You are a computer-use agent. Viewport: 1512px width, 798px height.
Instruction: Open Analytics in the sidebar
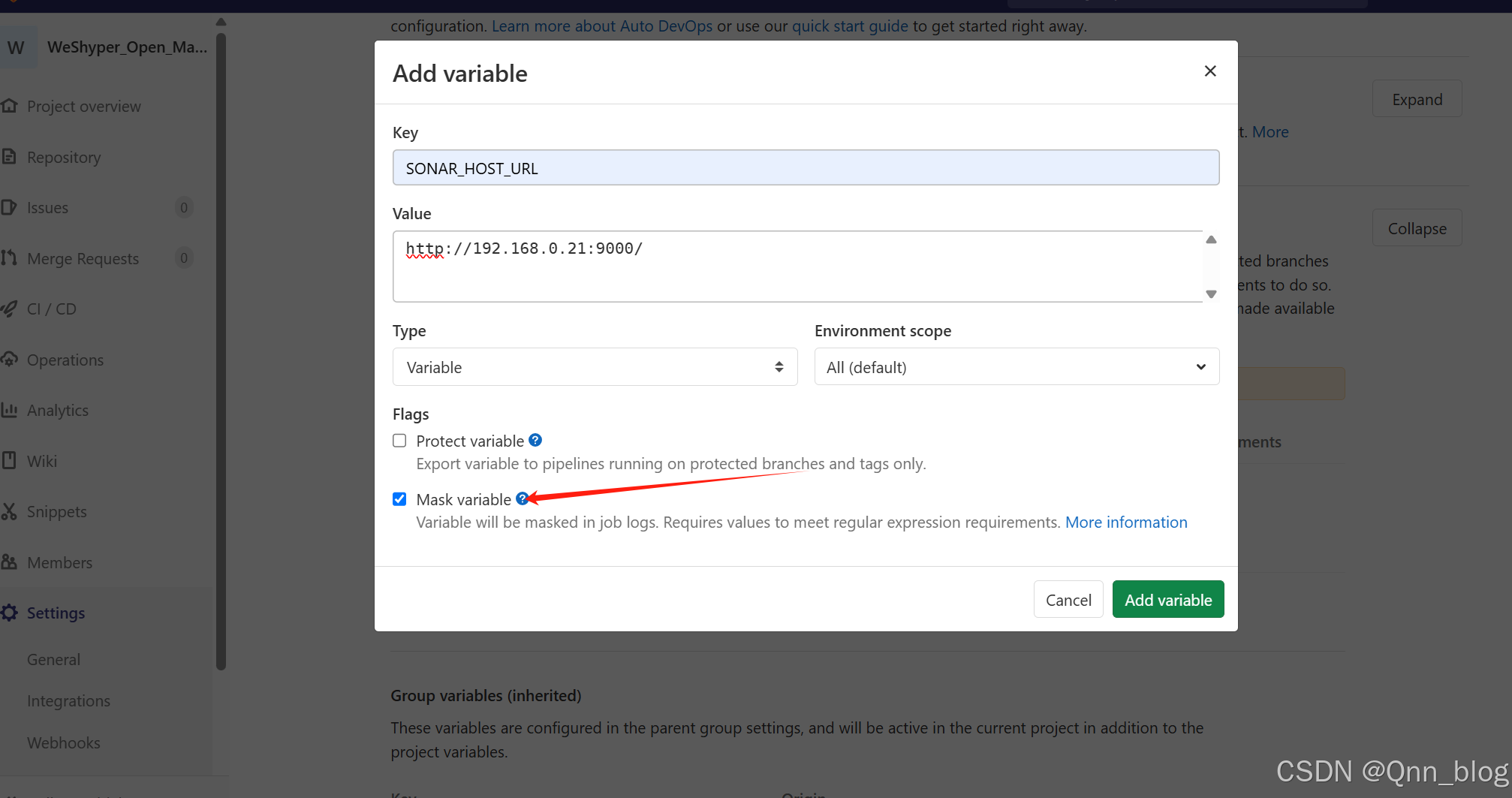tap(58, 410)
